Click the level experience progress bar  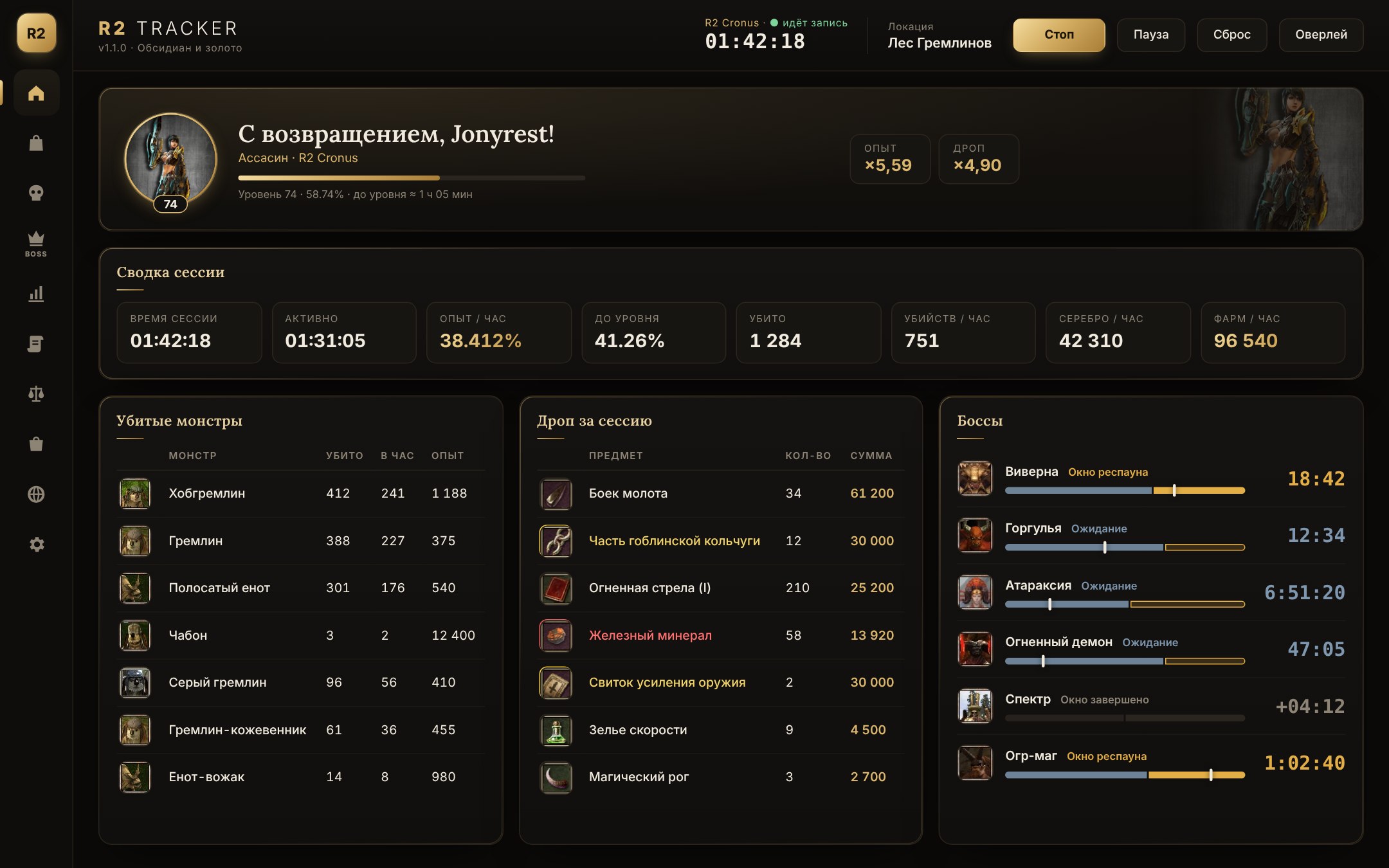tap(412, 178)
